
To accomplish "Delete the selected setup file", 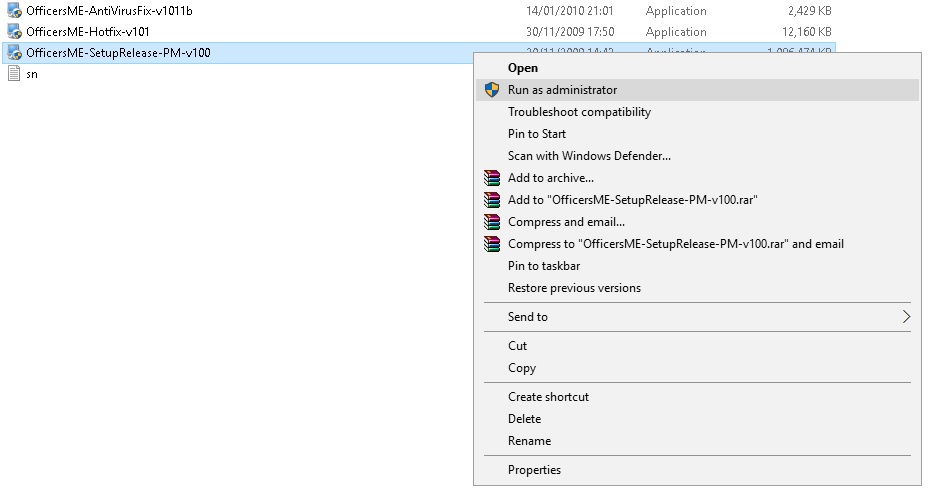I will pos(524,419).
